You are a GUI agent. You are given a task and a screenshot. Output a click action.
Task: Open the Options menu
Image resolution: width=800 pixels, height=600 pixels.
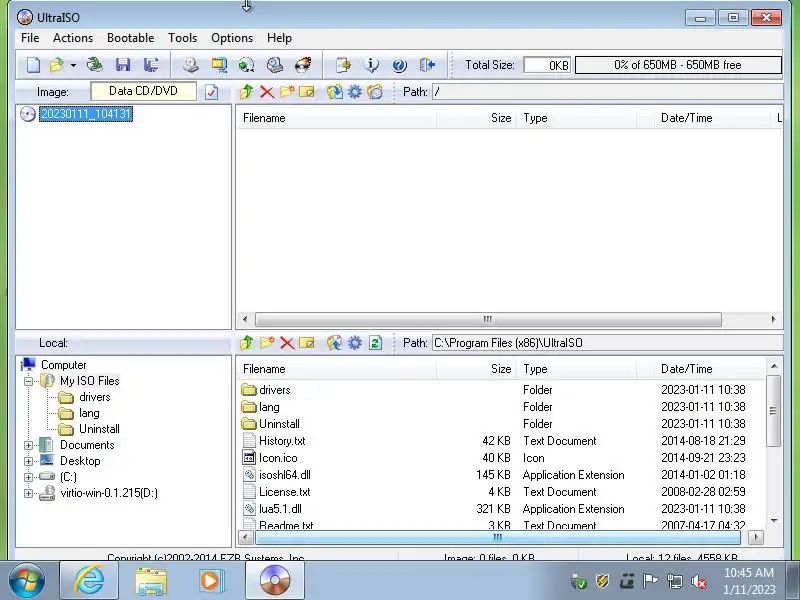pyautogui.click(x=232, y=38)
